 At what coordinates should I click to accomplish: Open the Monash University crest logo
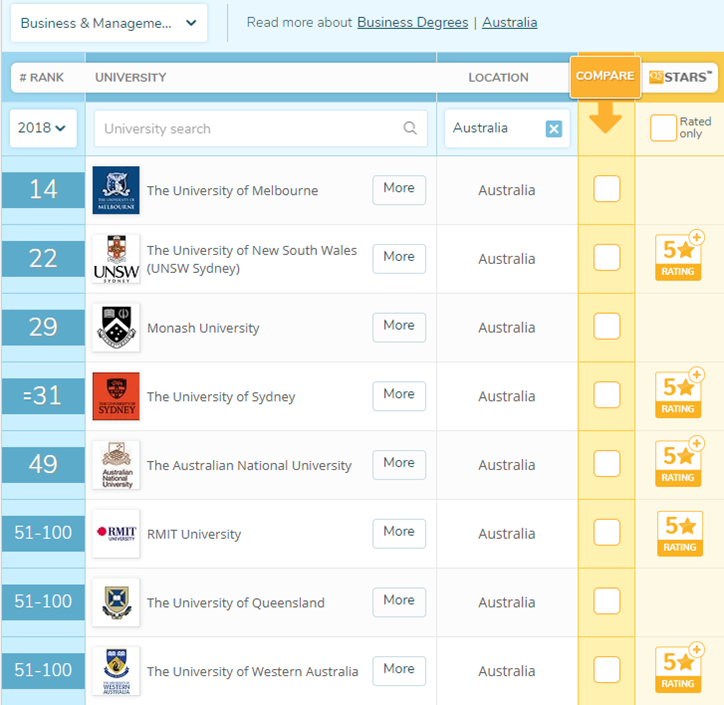click(116, 327)
